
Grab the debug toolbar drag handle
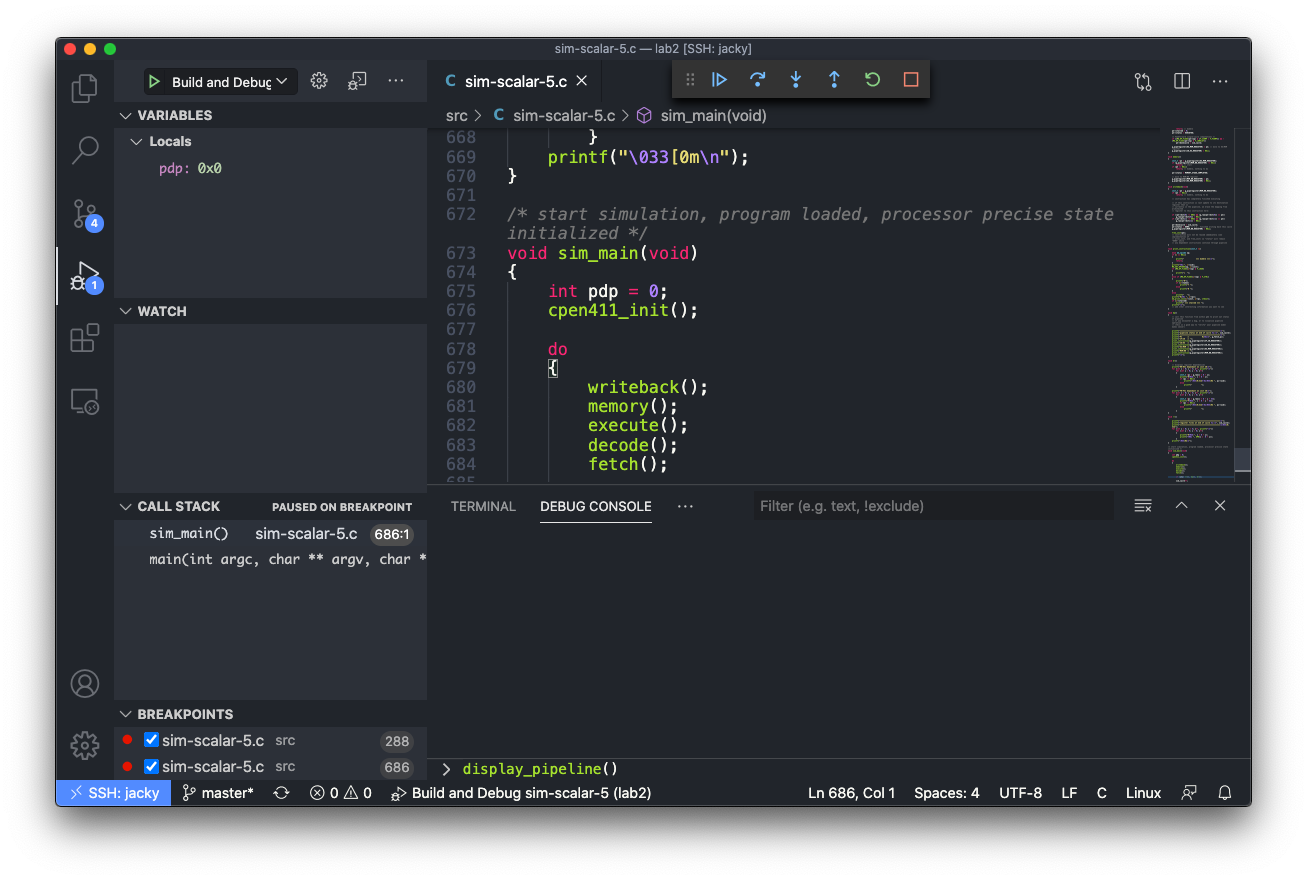click(x=689, y=79)
